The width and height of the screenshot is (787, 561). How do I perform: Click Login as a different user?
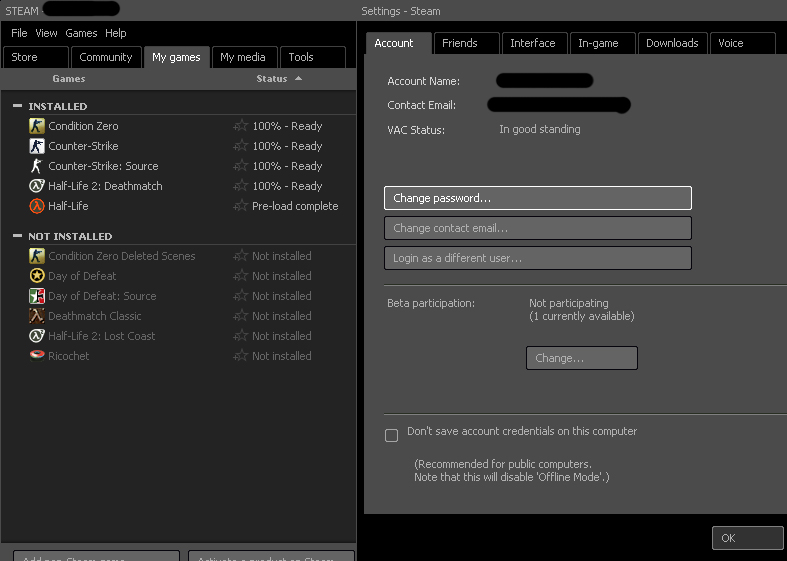tap(538, 258)
